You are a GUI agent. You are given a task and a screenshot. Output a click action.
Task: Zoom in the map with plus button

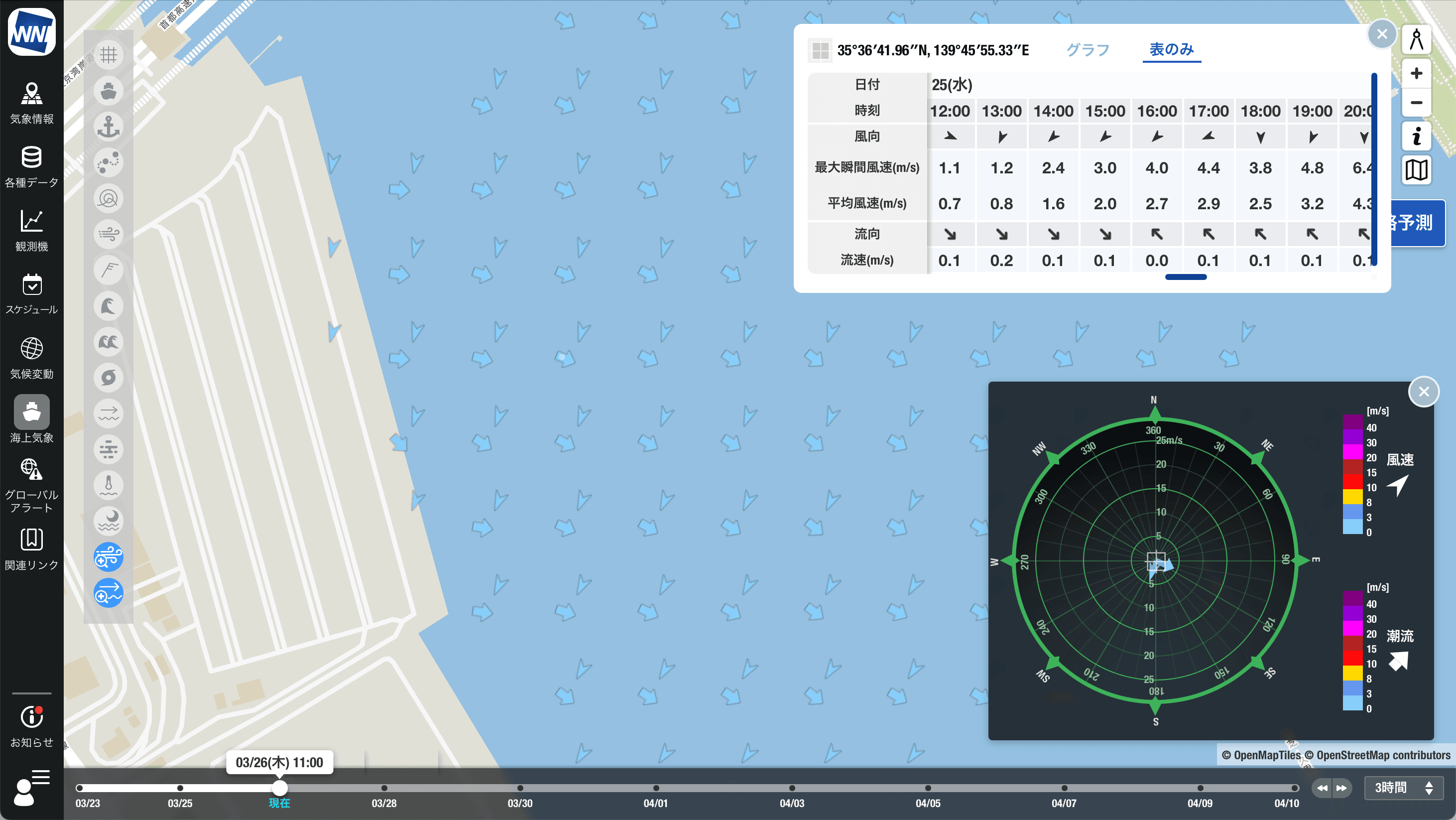[1416, 74]
